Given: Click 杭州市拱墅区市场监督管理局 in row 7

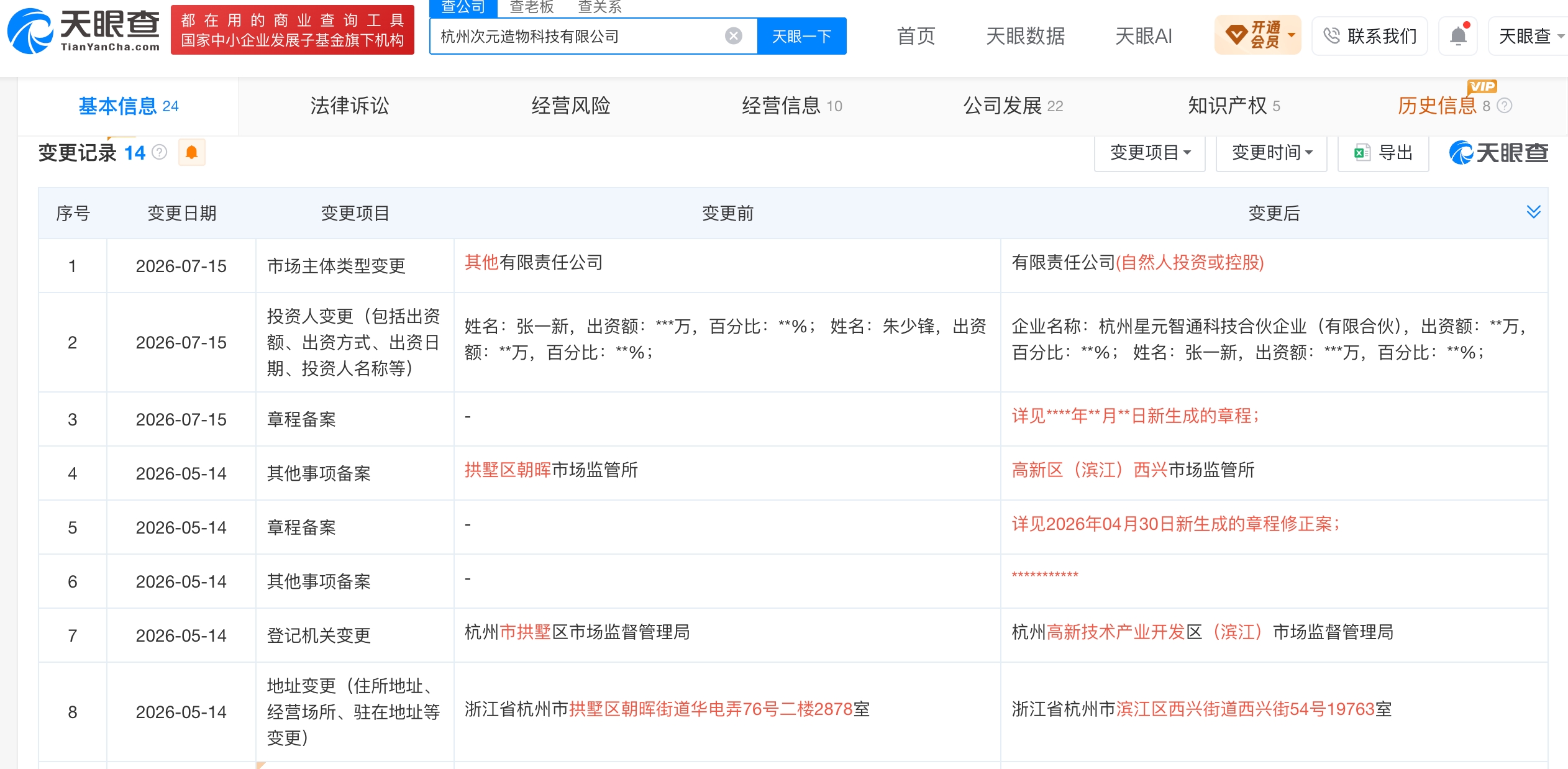Looking at the screenshot, I should click(577, 632).
